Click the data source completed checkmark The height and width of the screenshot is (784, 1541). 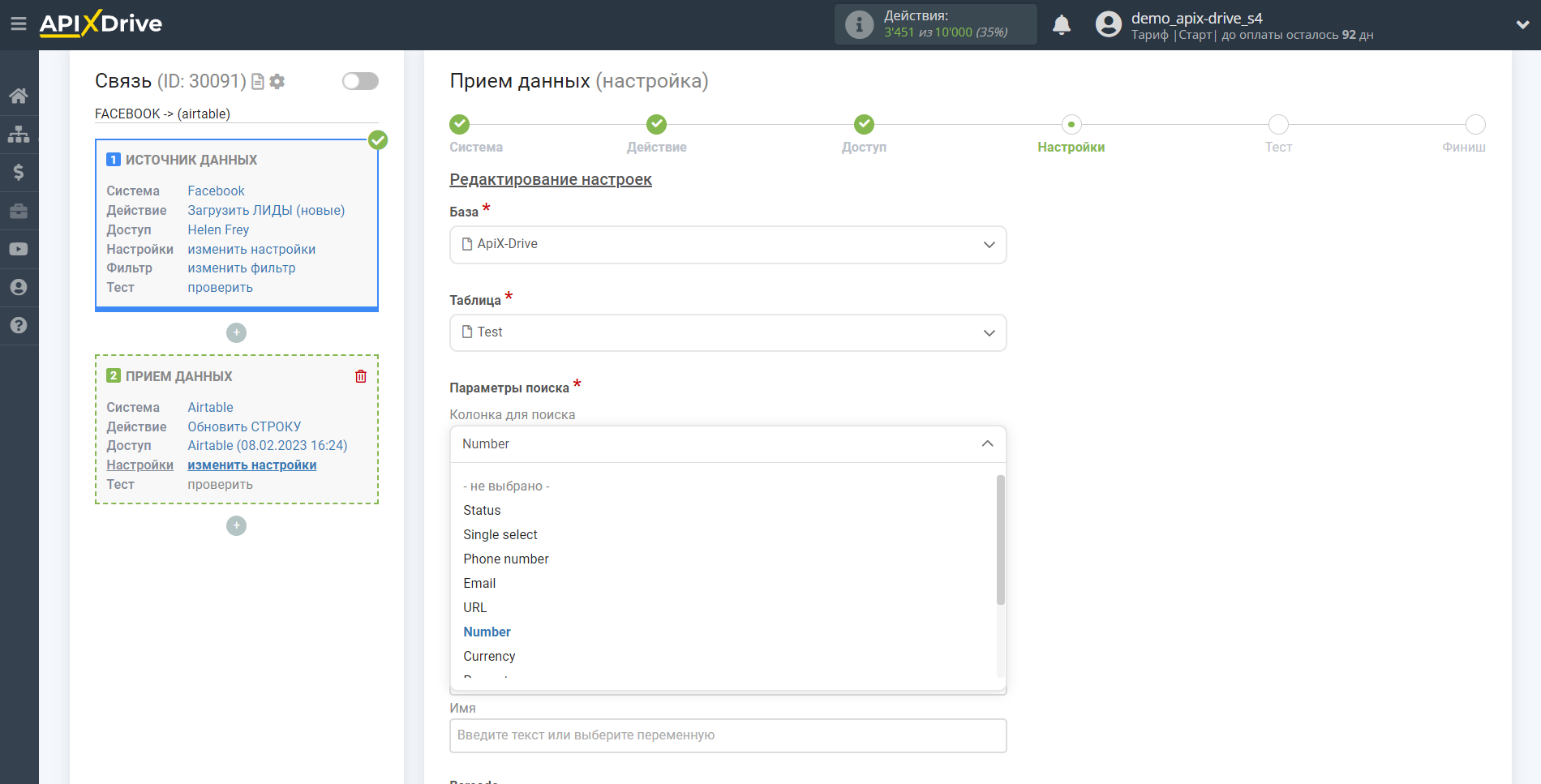[x=378, y=140]
